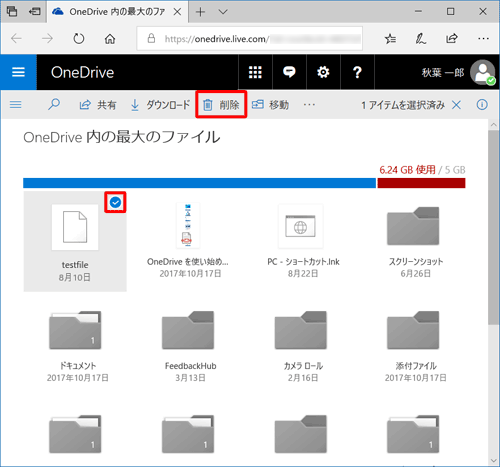Go to the browser home page icon
The width and height of the screenshot is (500, 467).
(110, 39)
